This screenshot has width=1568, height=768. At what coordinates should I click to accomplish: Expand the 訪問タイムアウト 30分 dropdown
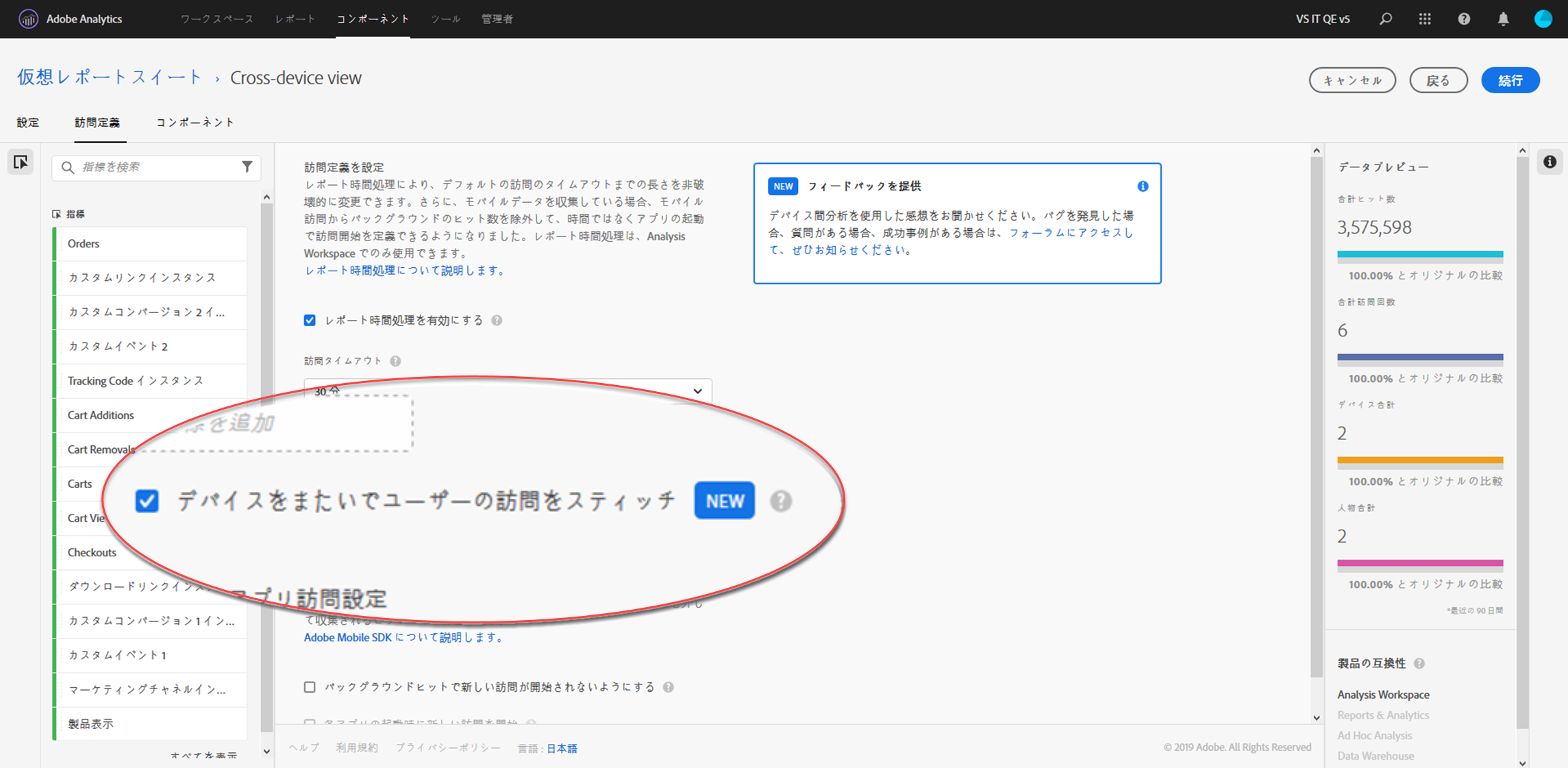(x=697, y=391)
